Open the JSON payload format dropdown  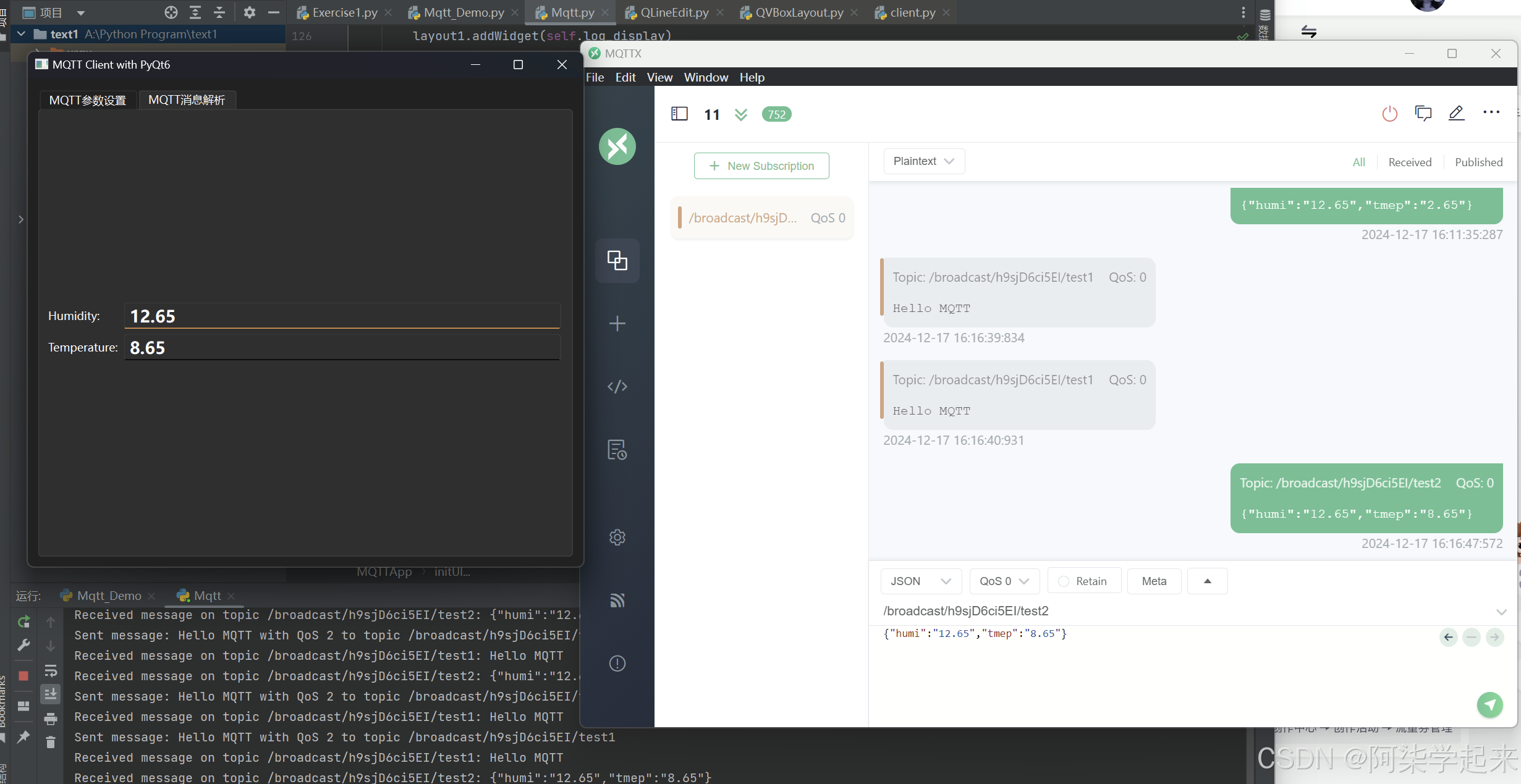pyautogui.click(x=920, y=581)
